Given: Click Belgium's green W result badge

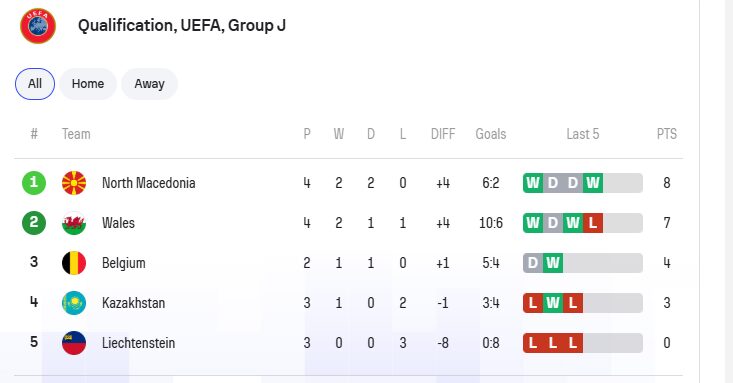Looking at the screenshot, I should (x=553, y=263).
